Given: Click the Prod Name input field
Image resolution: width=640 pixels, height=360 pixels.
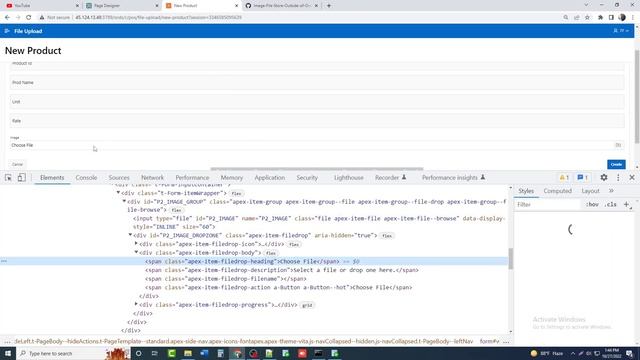Looking at the screenshot, I should click(317, 82).
